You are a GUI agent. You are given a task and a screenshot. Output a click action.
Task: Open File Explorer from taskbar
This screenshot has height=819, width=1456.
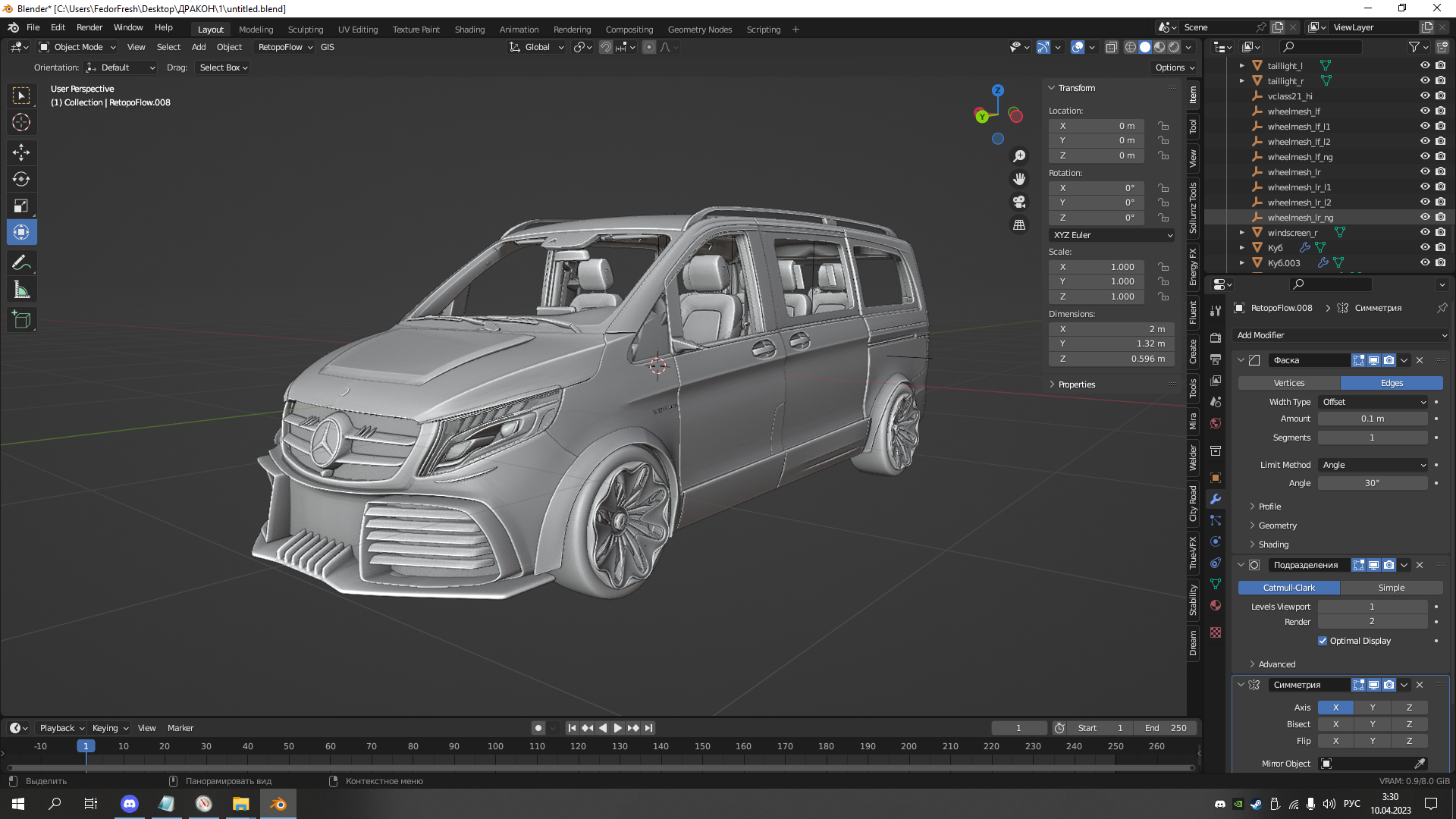pos(240,804)
